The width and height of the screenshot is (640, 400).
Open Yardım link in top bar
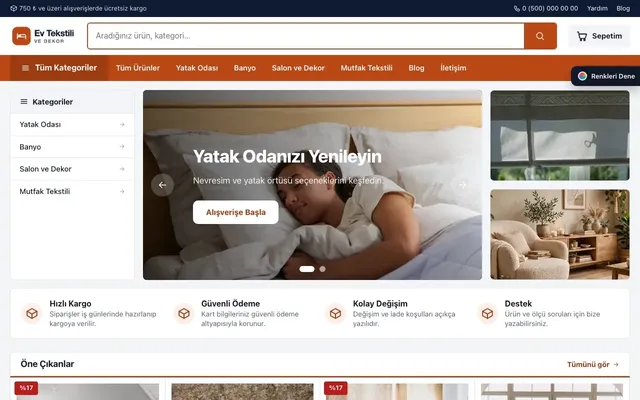click(597, 8)
